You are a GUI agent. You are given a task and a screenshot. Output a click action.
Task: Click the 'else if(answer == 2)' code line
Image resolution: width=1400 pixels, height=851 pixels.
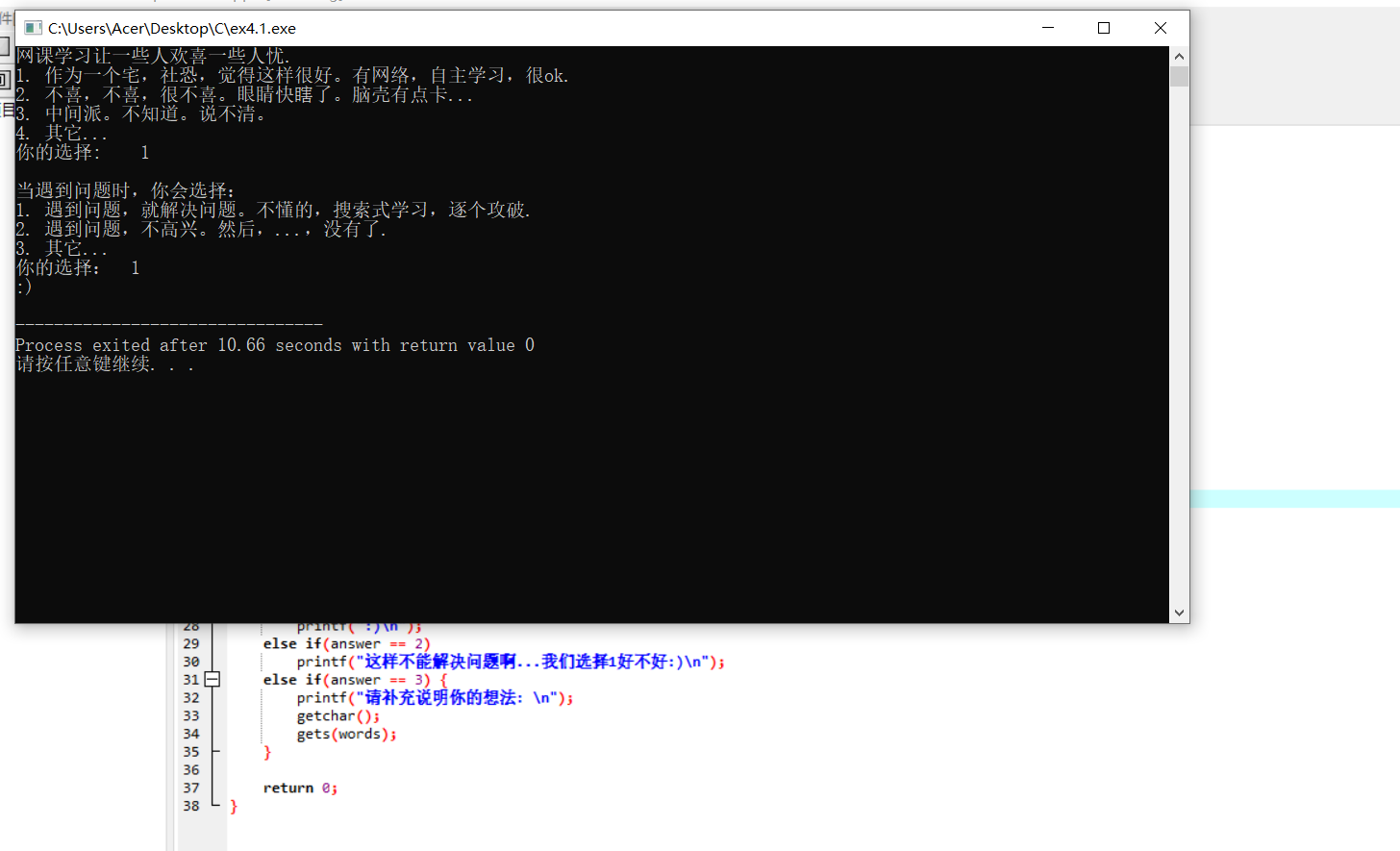[346, 643]
